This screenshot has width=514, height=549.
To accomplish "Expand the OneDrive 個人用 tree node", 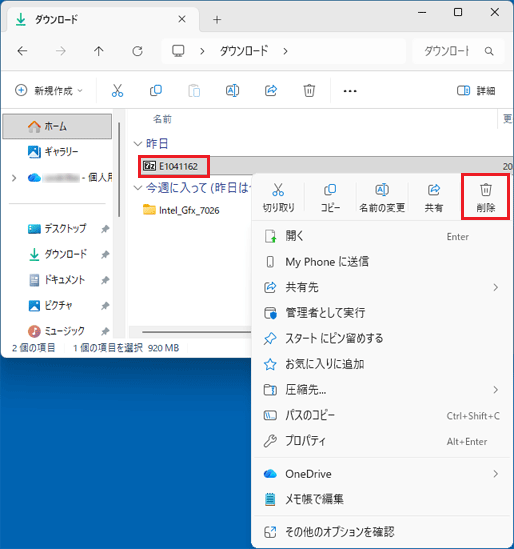I will 14,178.
